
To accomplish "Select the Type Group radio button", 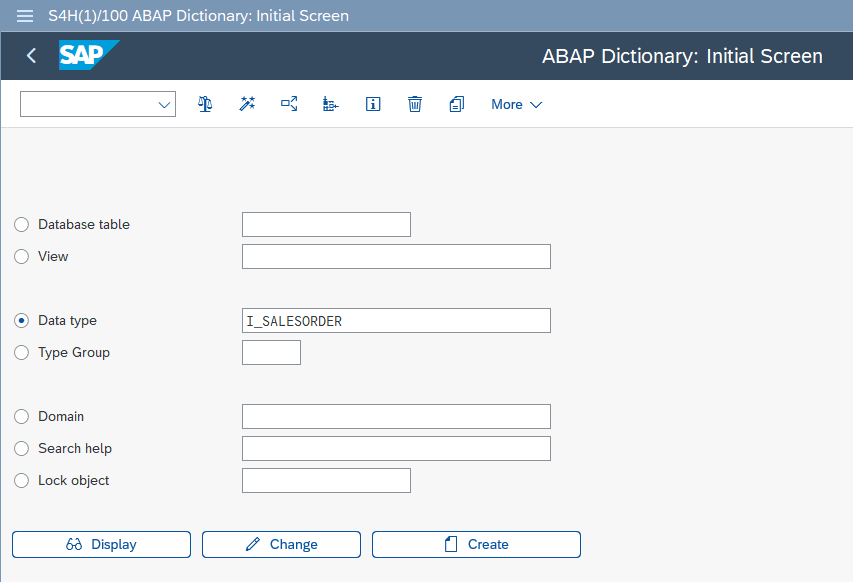I will click(x=21, y=353).
